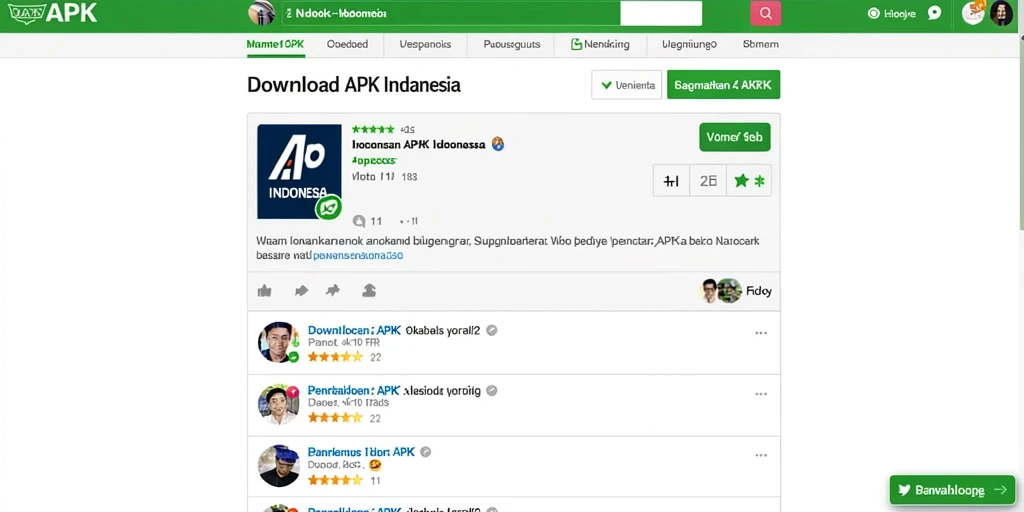Click the verified badge beside Okabels yorall2
This screenshot has width=1024, height=512.
(492, 330)
